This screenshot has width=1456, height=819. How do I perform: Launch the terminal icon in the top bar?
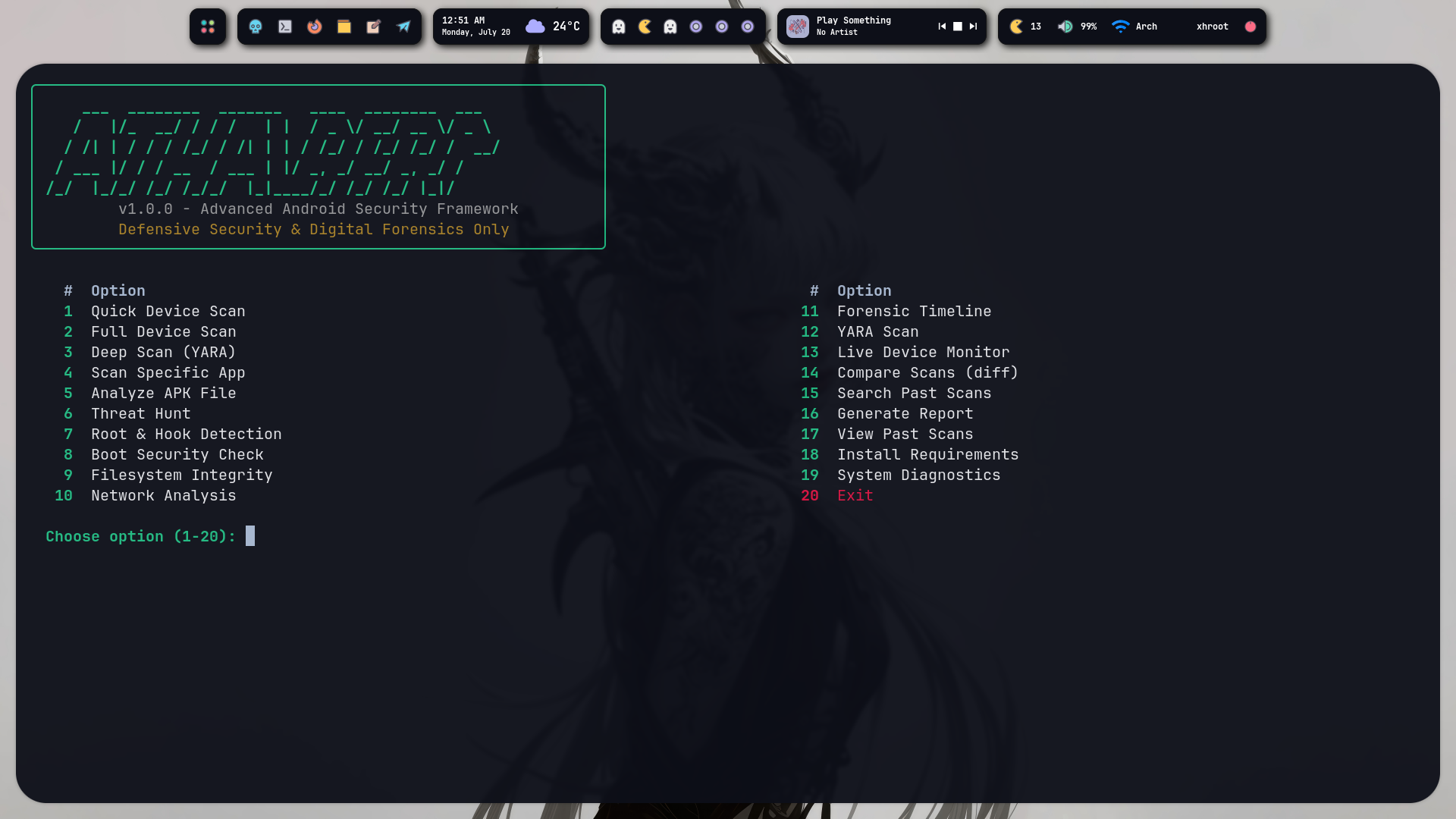click(x=285, y=27)
